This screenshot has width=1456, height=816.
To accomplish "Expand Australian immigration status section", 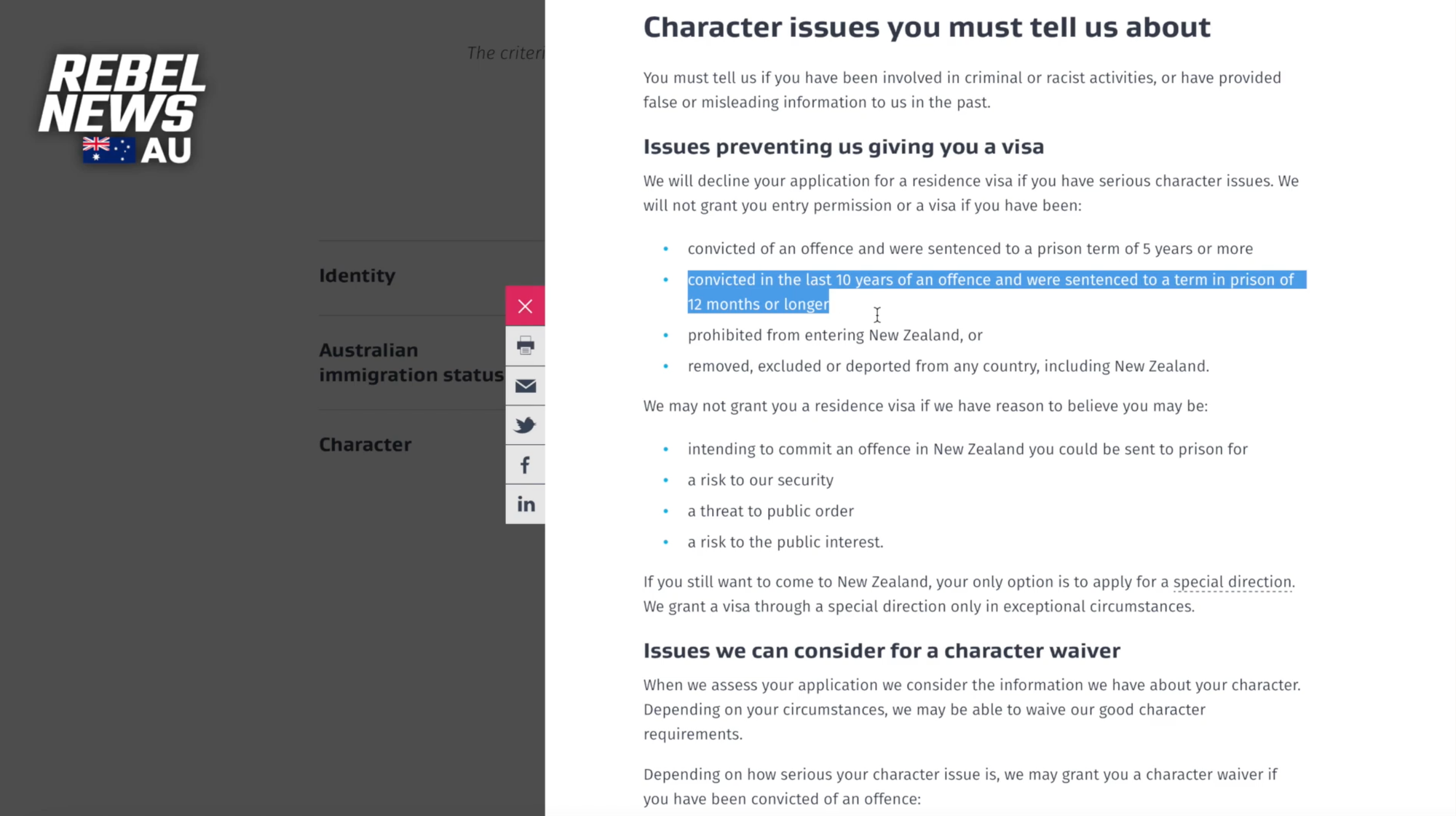I will point(411,362).
